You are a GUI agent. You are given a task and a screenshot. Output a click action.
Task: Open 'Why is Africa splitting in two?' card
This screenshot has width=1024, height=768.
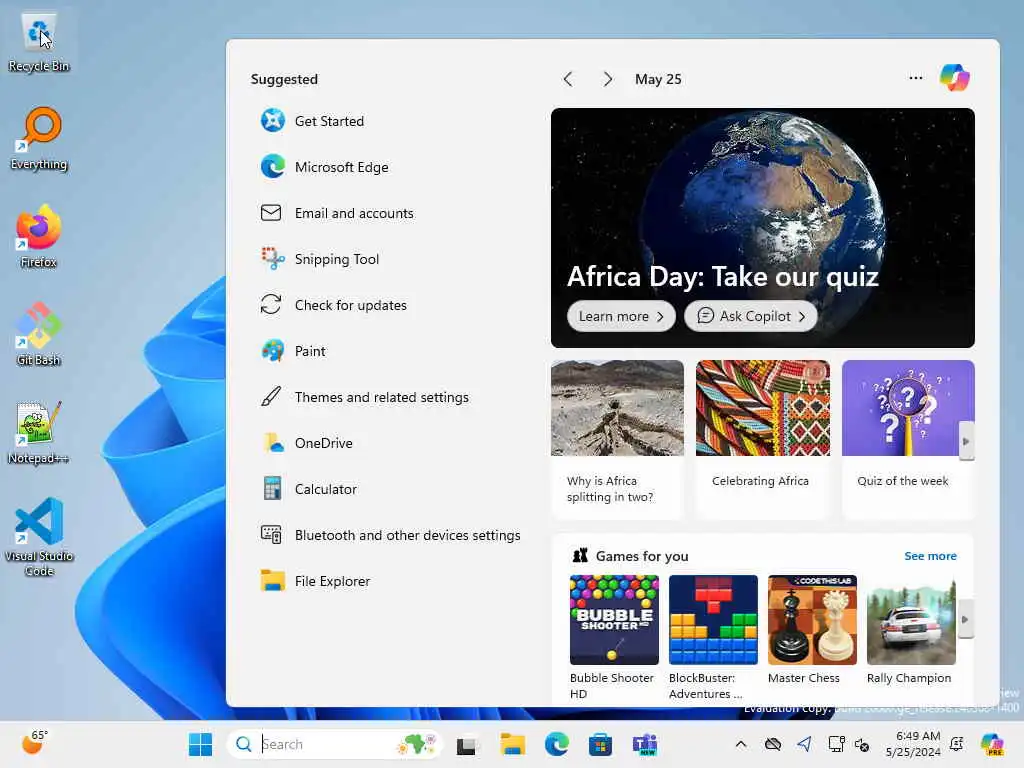coord(617,439)
